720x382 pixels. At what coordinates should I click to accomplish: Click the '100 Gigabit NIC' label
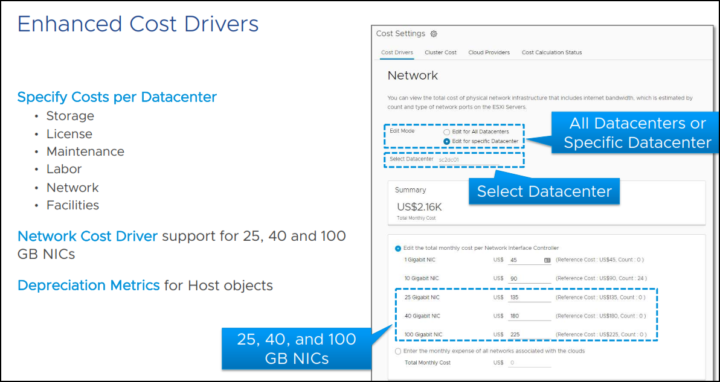coord(422,335)
